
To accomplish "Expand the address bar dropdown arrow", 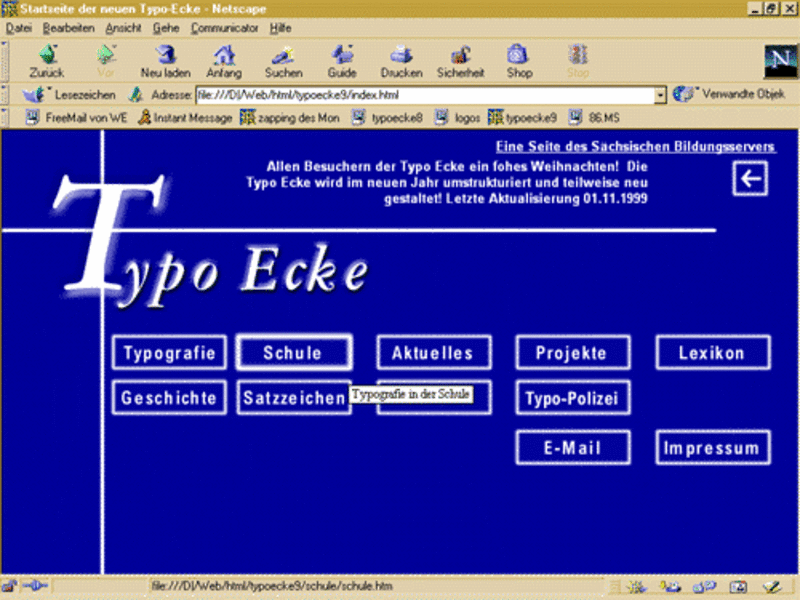I will pos(661,95).
